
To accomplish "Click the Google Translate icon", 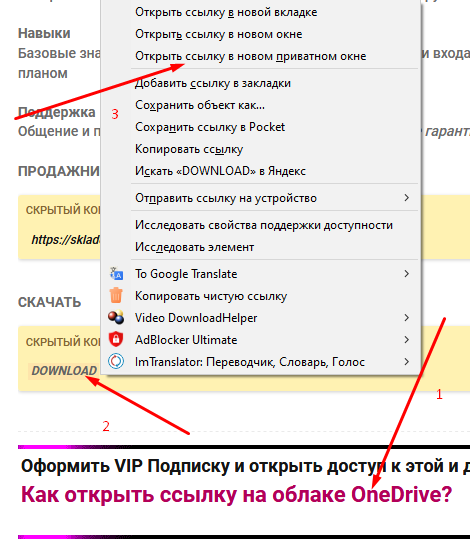I will click(x=116, y=274).
